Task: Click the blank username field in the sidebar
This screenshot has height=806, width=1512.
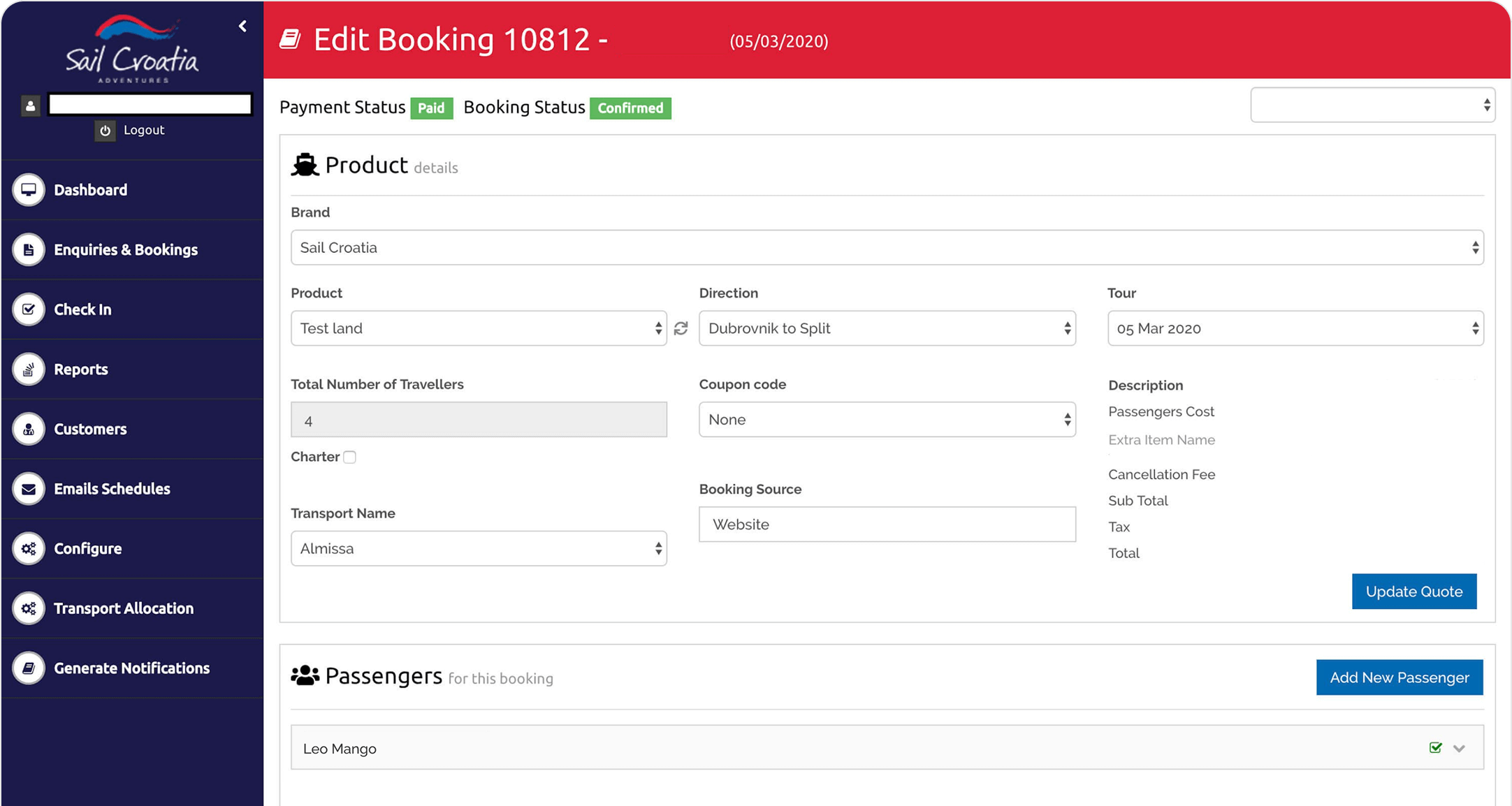Action: tap(150, 105)
